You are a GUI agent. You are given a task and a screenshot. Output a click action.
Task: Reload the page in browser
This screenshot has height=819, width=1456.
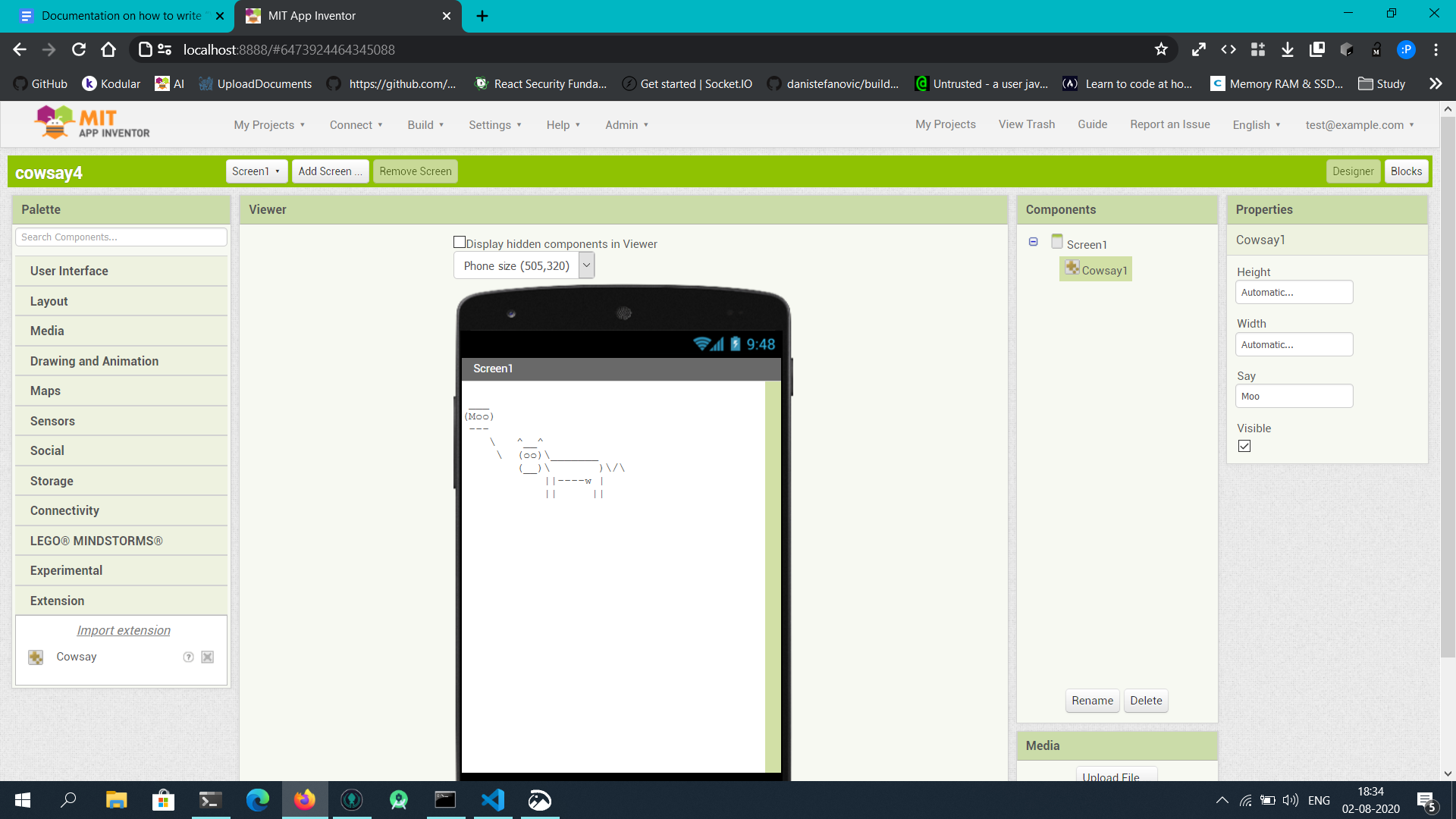[x=79, y=49]
